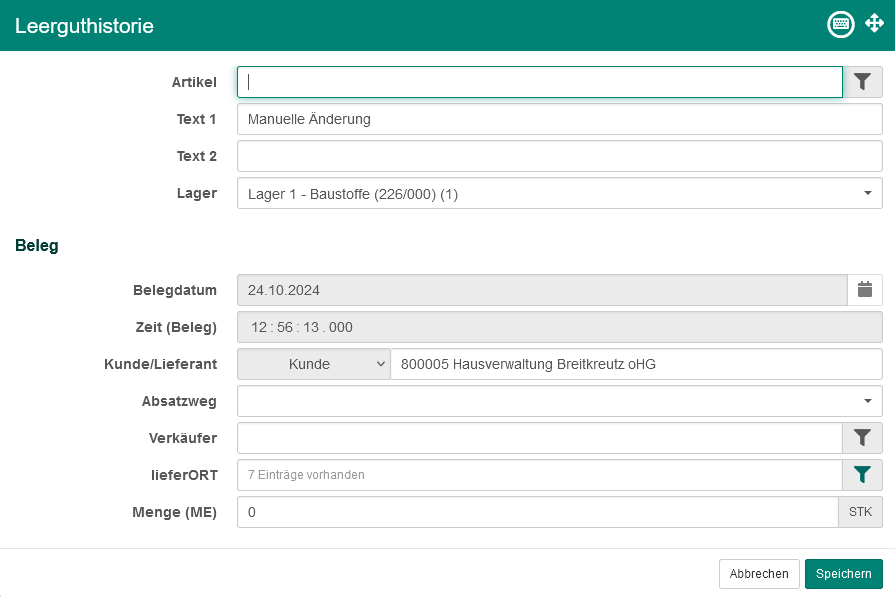895x597 pixels.
Task: Click the Verkäufer input field
Action: pyautogui.click(x=540, y=438)
